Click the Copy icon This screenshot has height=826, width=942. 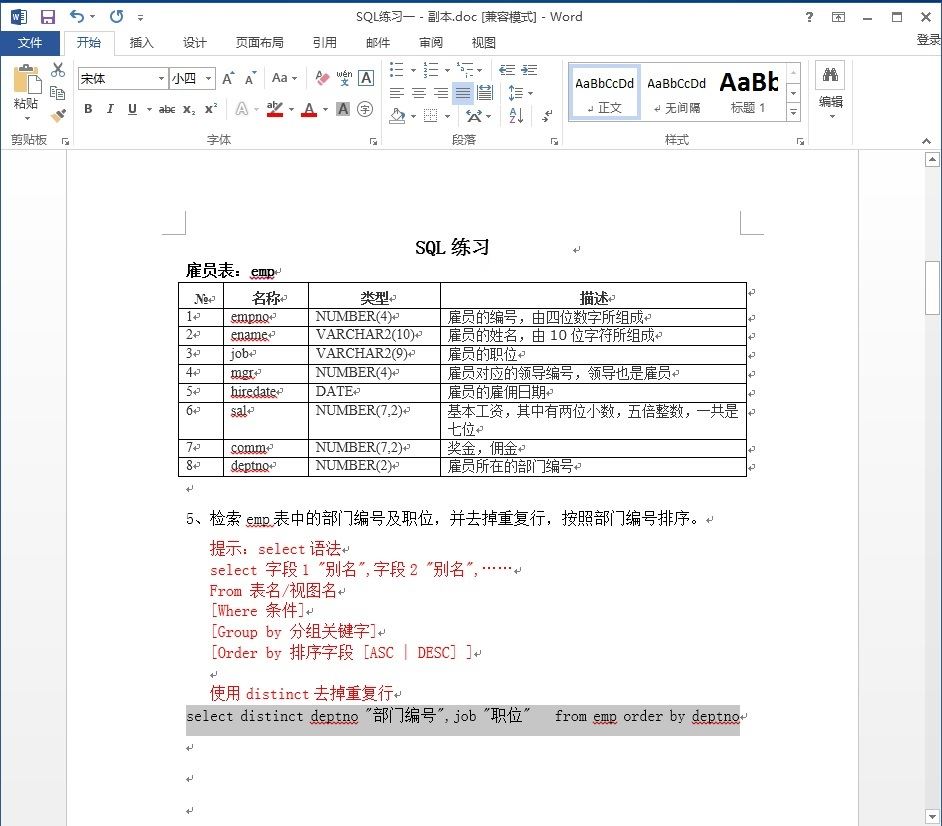click(x=58, y=93)
